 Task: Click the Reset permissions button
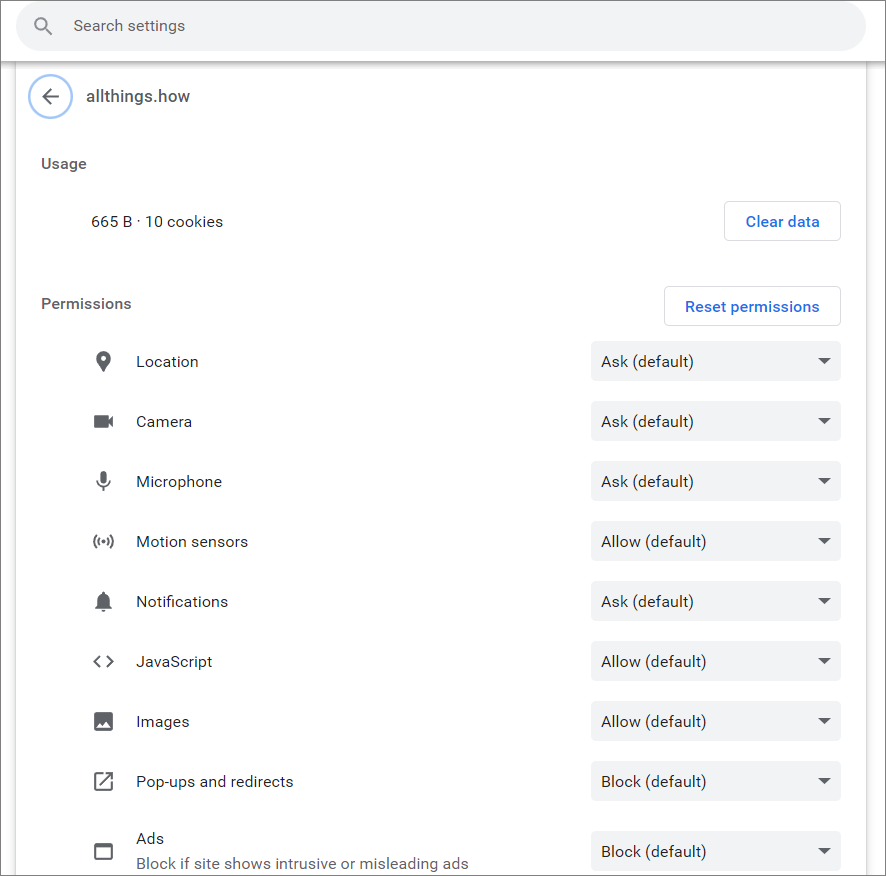click(x=752, y=306)
